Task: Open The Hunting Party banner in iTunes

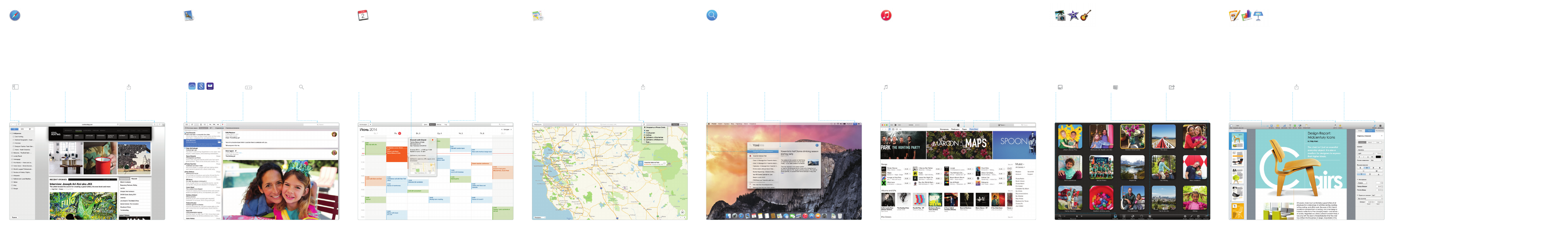Action: (903, 145)
